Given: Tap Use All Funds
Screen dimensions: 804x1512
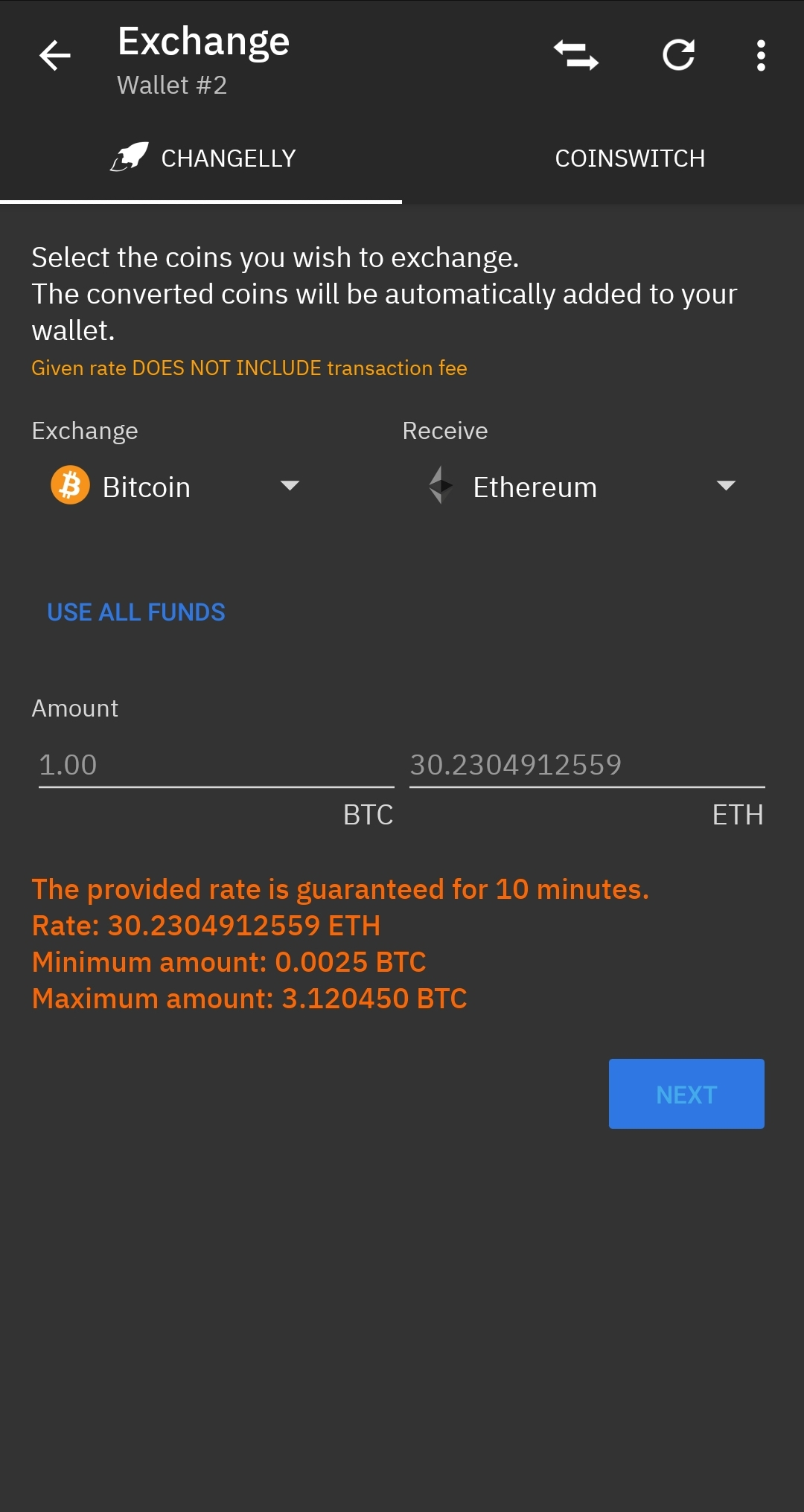Looking at the screenshot, I should pyautogui.click(x=136, y=612).
